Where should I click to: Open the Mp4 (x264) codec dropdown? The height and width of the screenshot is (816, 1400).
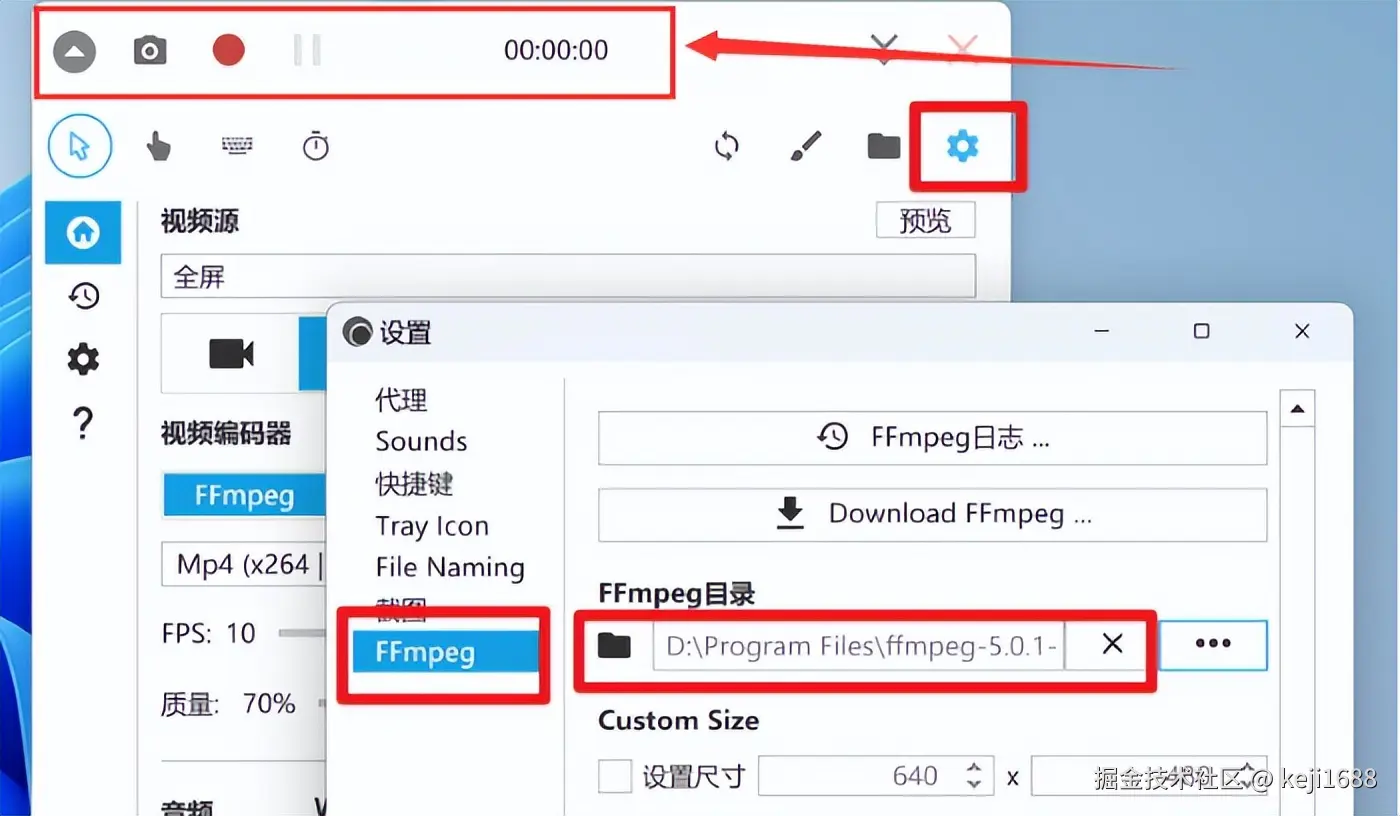click(244, 564)
